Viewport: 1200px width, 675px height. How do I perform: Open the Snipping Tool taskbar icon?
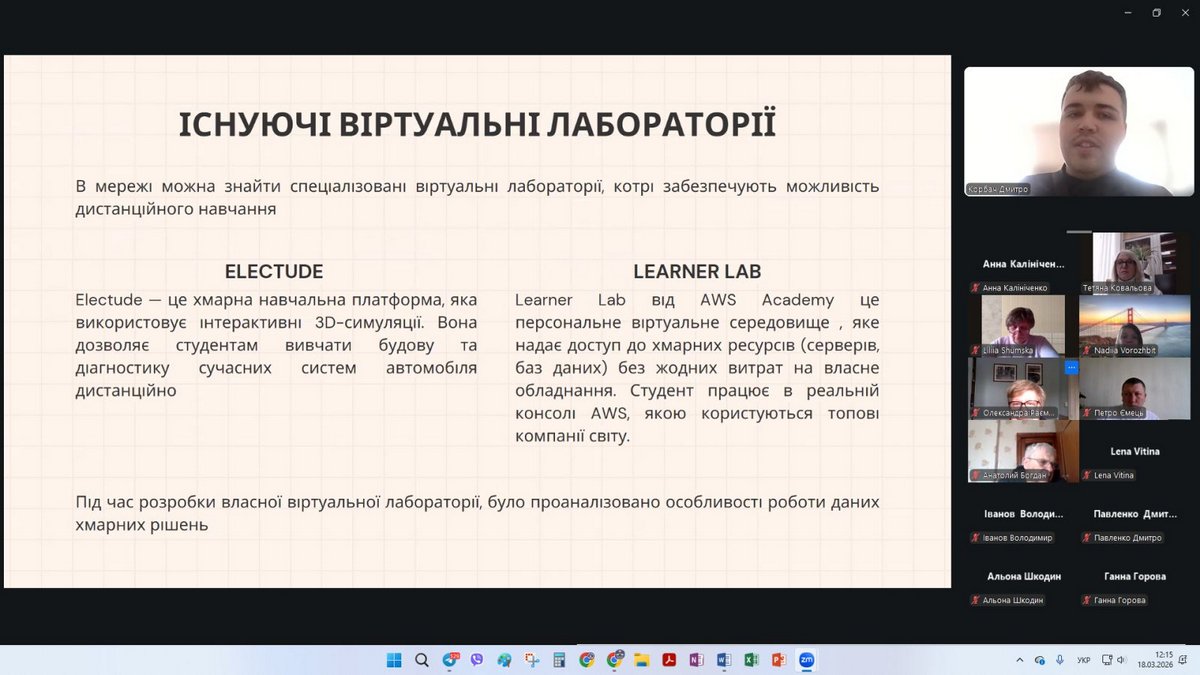(532, 660)
